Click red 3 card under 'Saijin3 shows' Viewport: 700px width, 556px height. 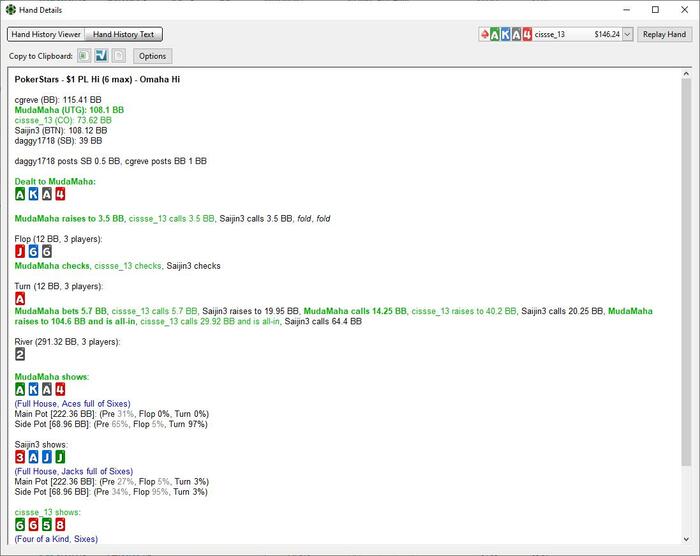coord(20,457)
